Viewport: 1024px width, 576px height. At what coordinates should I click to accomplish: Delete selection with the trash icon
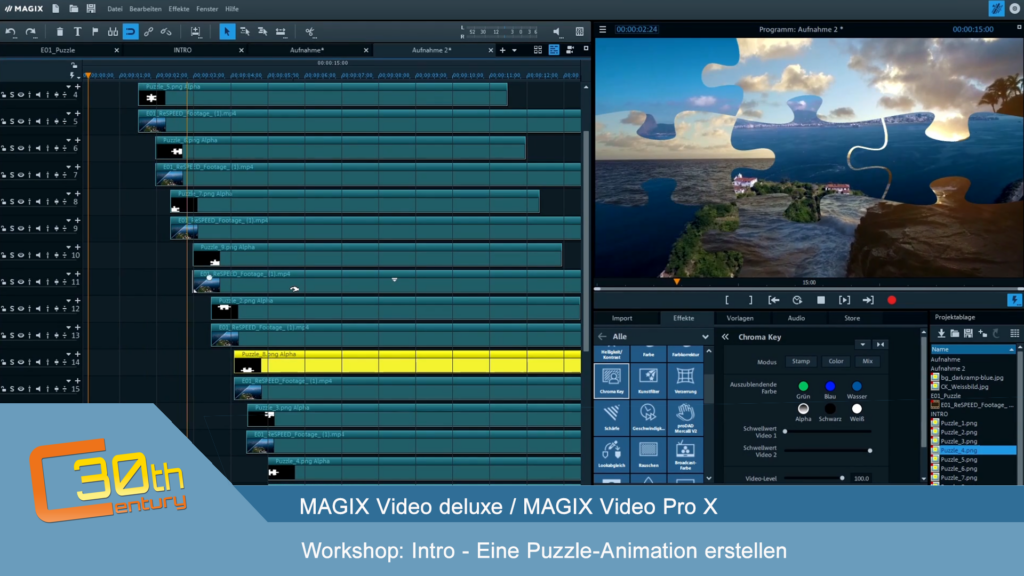click(x=59, y=31)
